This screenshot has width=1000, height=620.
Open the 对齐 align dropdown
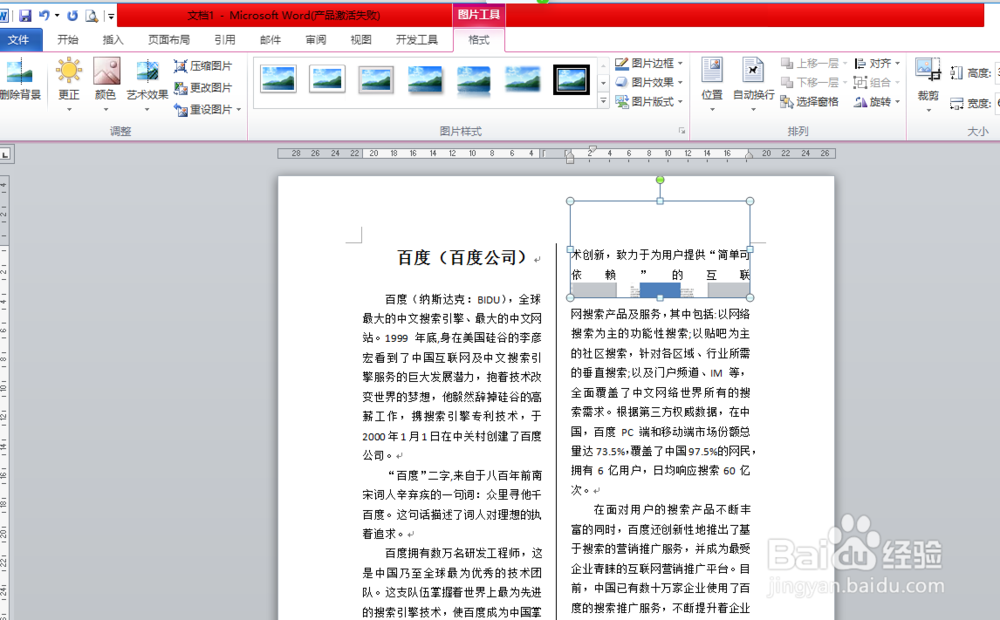tap(876, 63)
